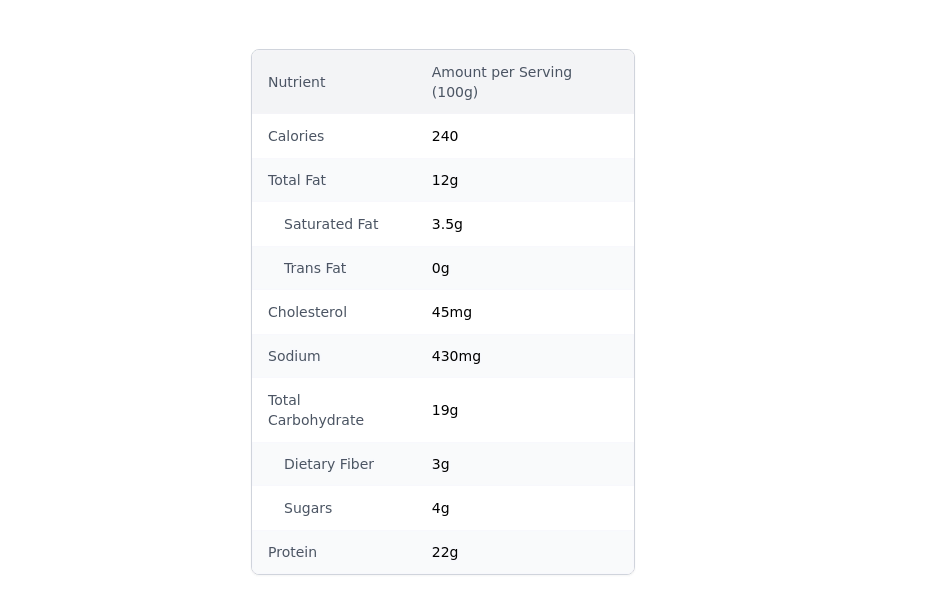The image size is (940, 602).
Task: Click the 3.5g saturated fat value
Action: (x=447, y=224)
